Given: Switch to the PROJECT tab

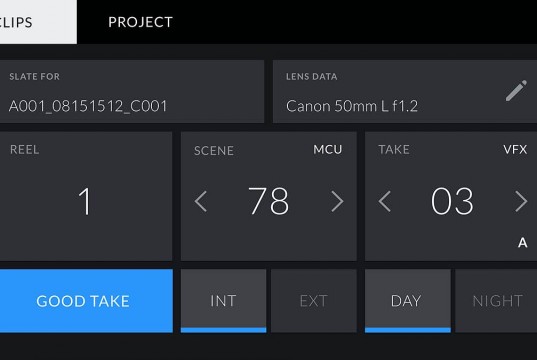Looking at the screenshot, I should click(x=140, y=22).
